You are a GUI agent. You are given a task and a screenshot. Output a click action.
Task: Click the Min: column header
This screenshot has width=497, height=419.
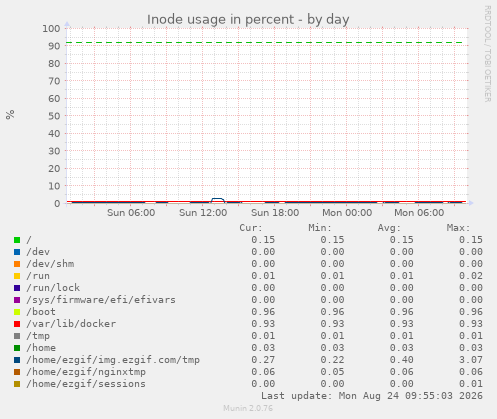[320, 228]
